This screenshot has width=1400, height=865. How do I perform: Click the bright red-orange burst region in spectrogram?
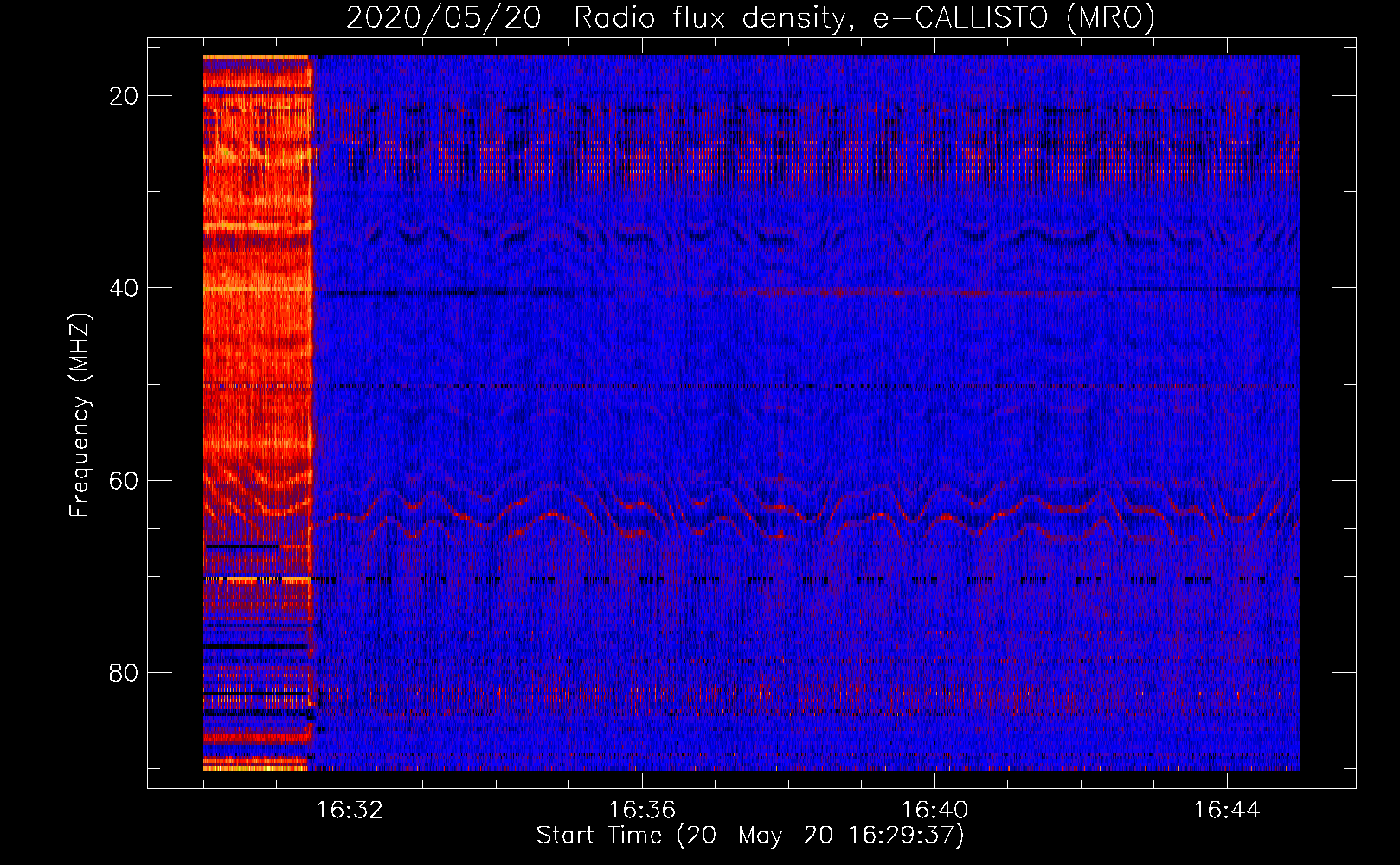coord(258,413)
